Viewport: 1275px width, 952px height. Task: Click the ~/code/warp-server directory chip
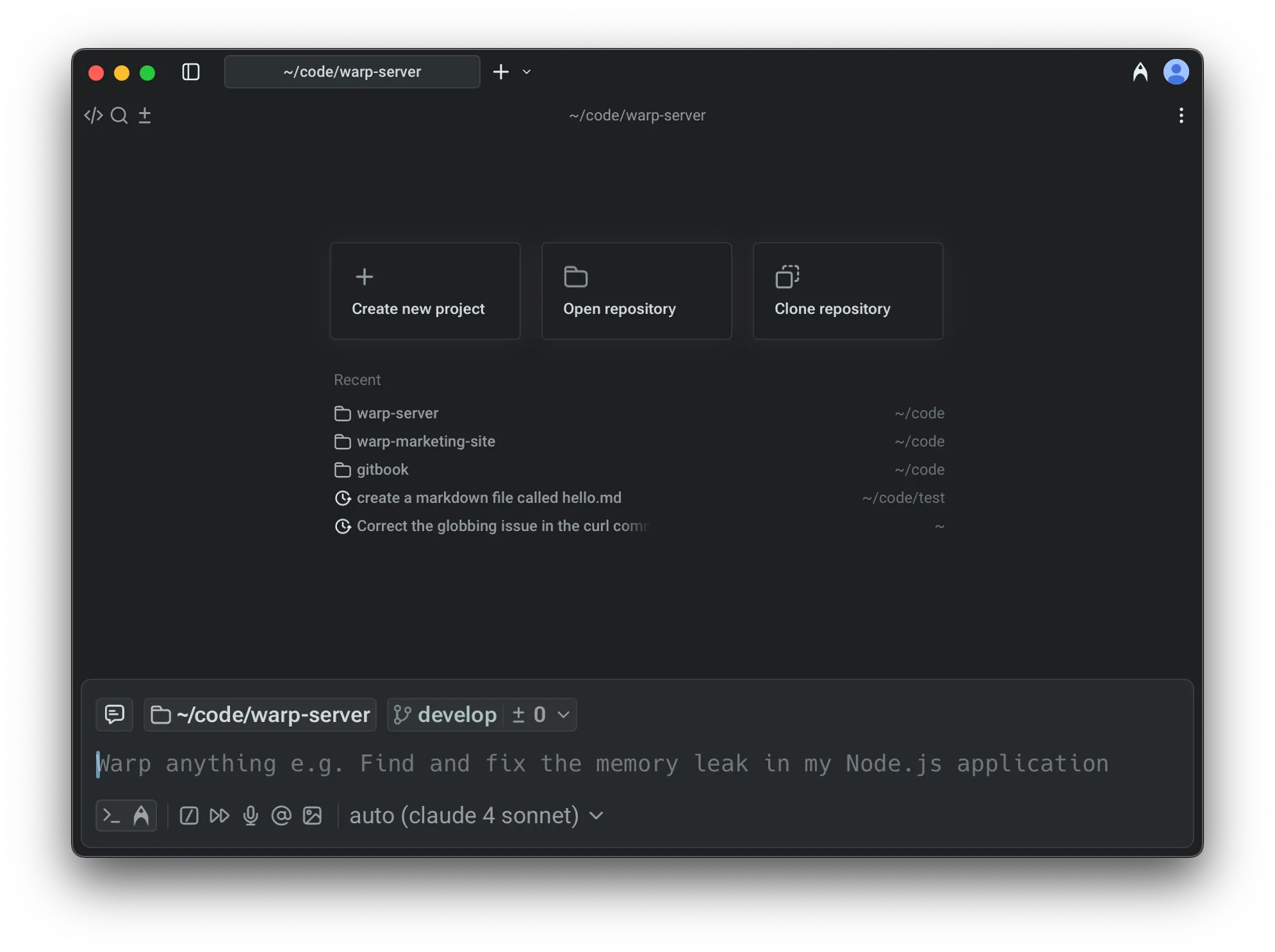[x=260, y=714]
